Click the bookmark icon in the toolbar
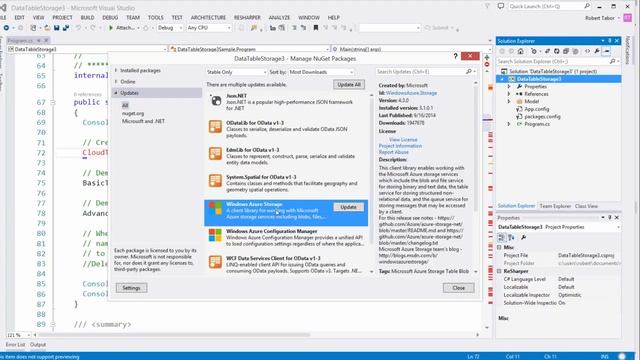The height and width of the screenshot is (360, 640). coord(316,28)
